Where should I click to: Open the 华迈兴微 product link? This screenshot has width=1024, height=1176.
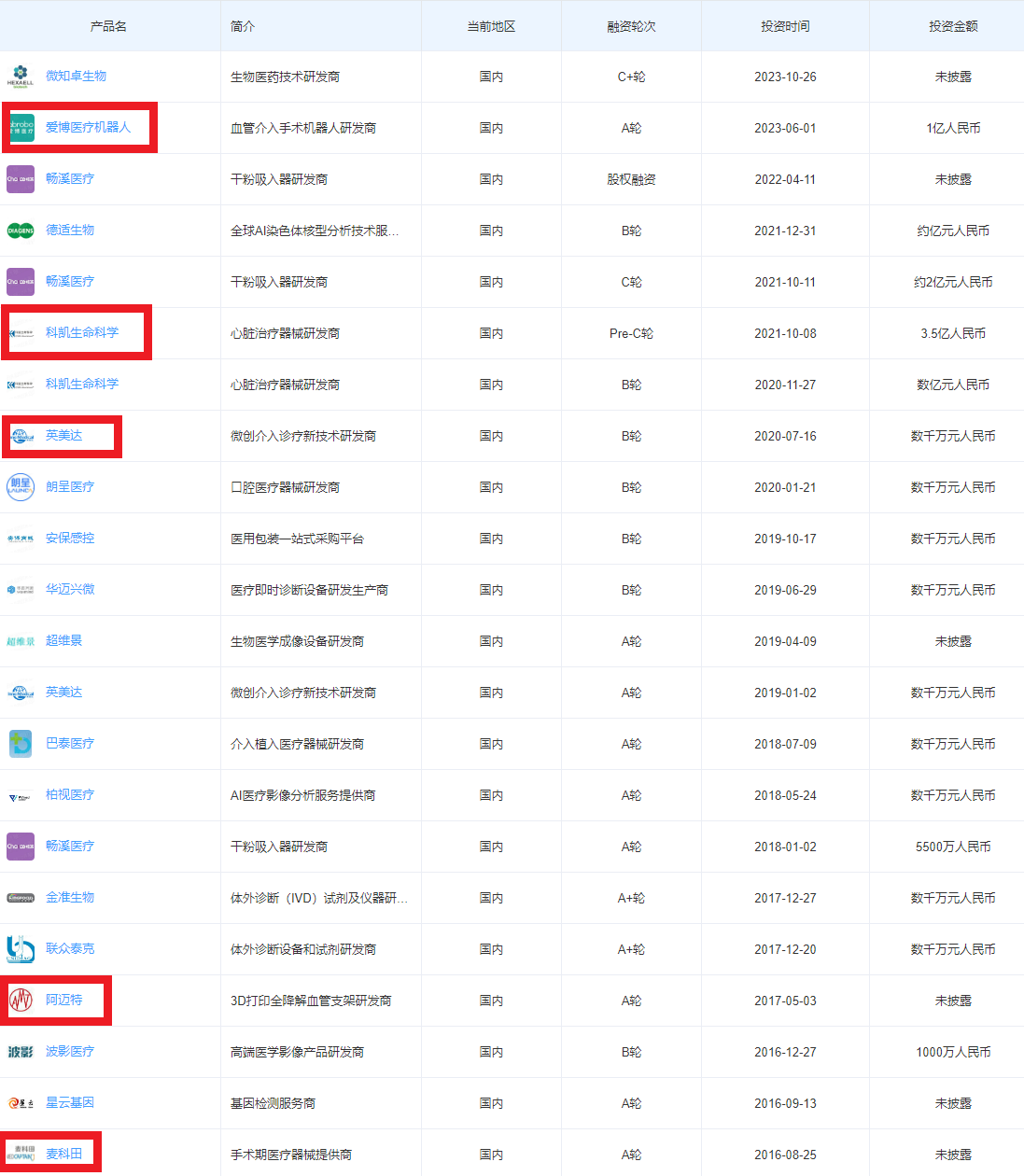pos(70,590)
